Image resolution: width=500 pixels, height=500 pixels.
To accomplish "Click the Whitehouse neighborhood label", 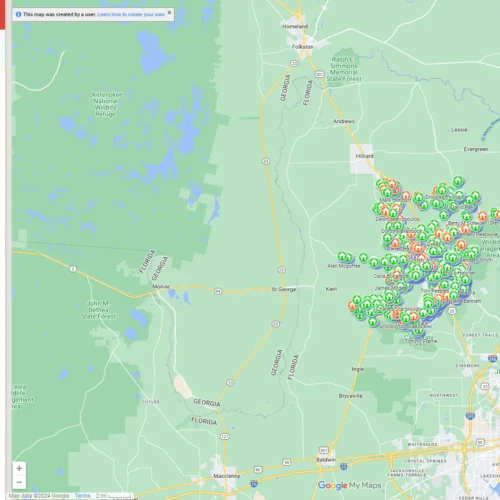I will point(422,444).
